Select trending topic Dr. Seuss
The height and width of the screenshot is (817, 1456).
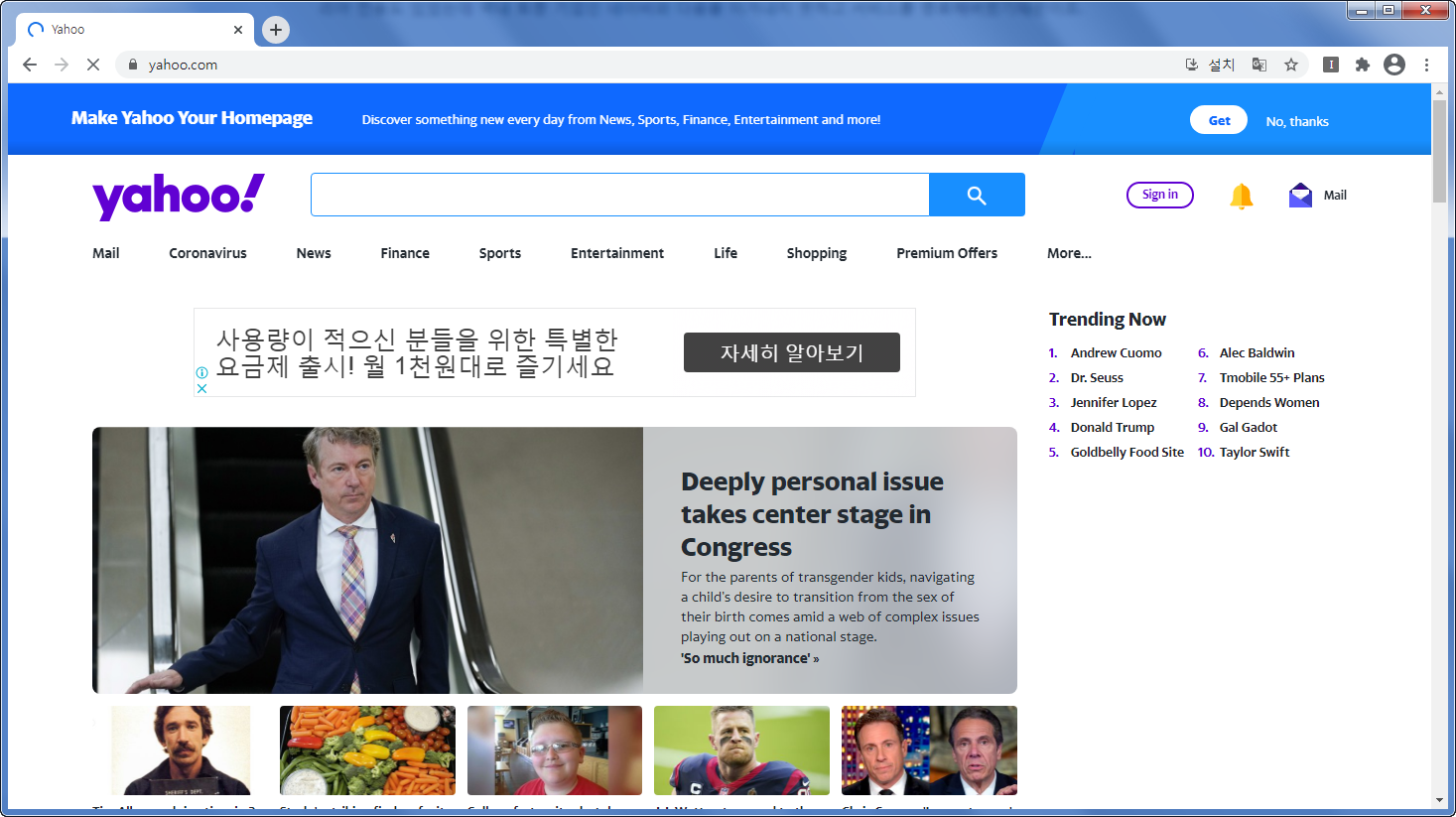(x=1097, y=377)
